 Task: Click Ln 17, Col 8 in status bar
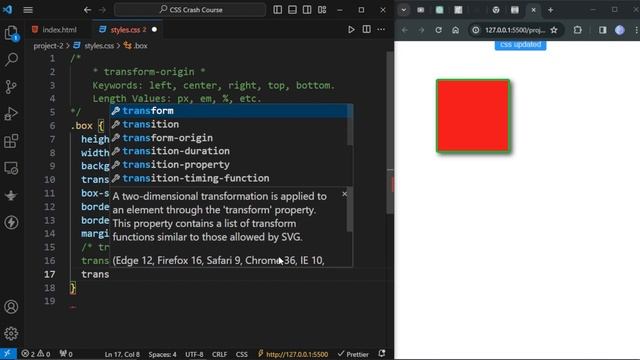(122, 354)
